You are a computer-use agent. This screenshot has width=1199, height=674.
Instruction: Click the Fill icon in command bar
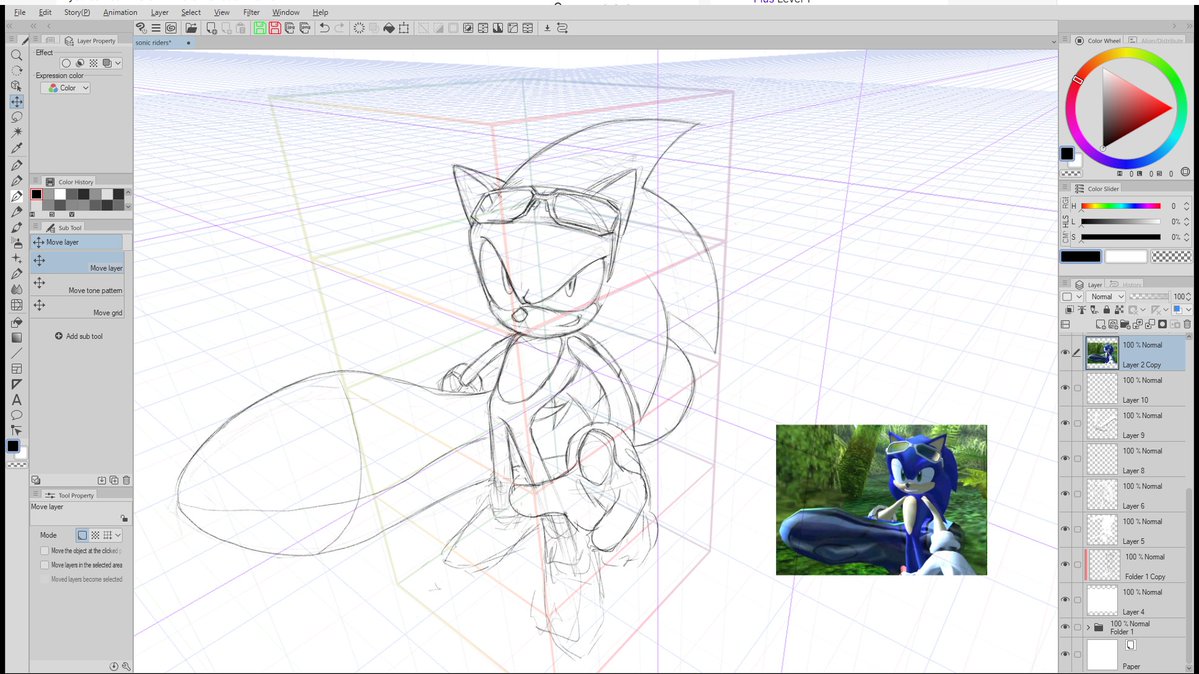[x=389, y=28]
